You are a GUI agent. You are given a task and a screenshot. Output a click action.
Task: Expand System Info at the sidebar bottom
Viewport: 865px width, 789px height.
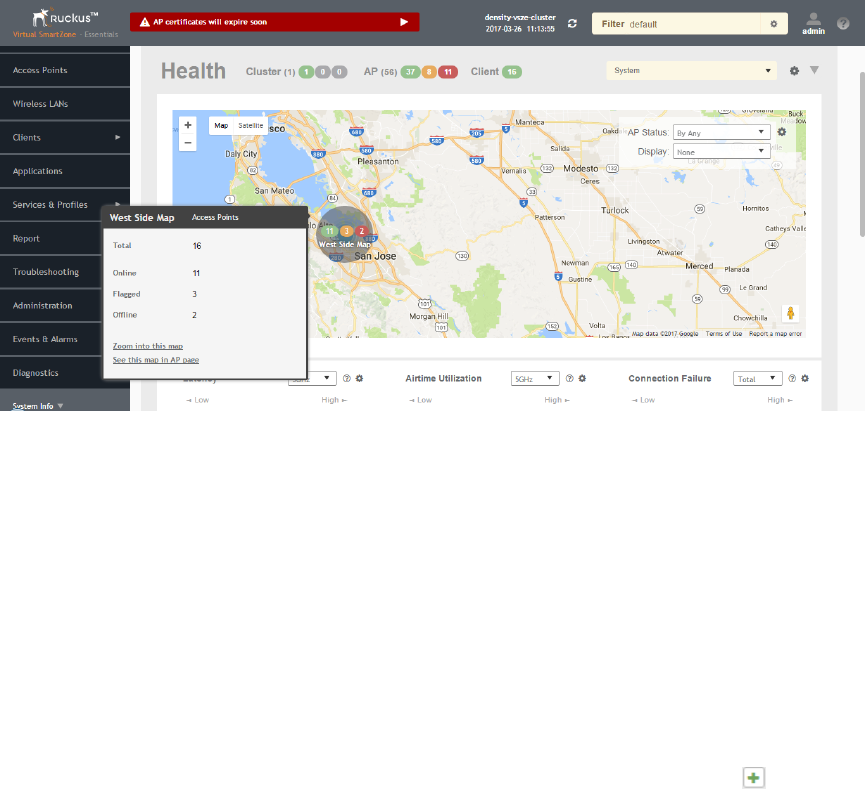(x=38, y=406)
